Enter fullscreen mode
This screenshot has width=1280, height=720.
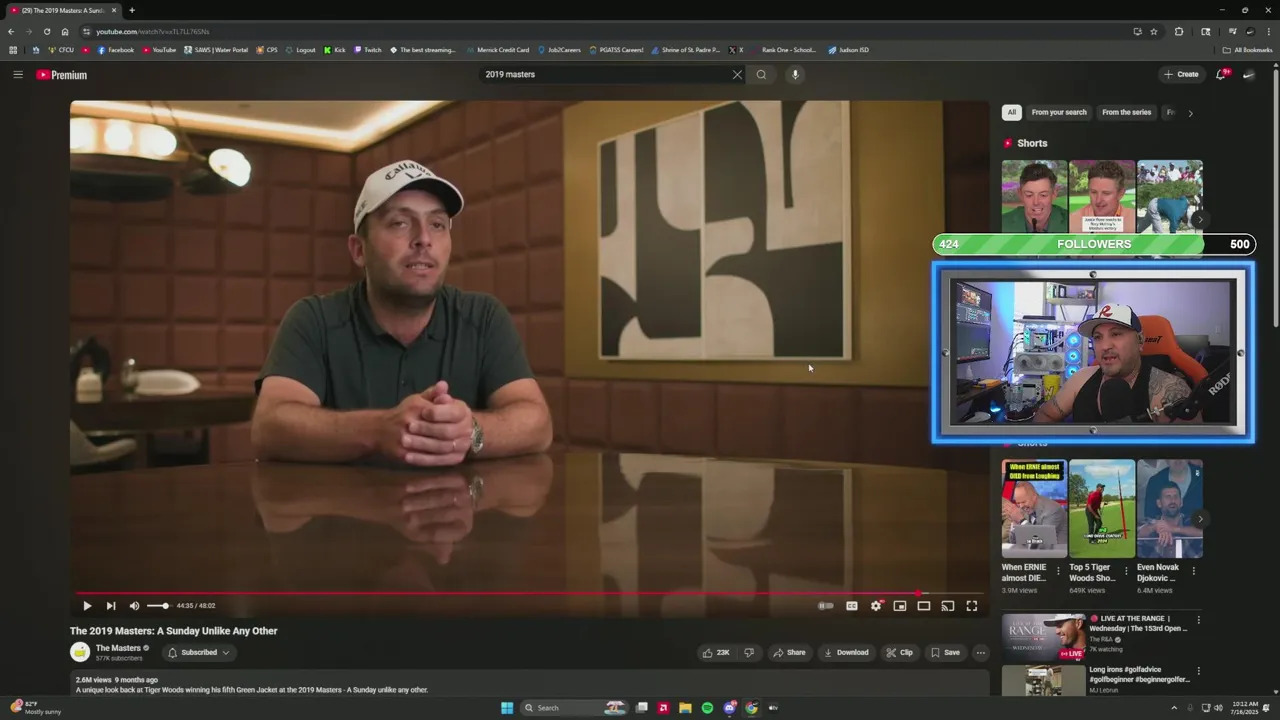972,605
